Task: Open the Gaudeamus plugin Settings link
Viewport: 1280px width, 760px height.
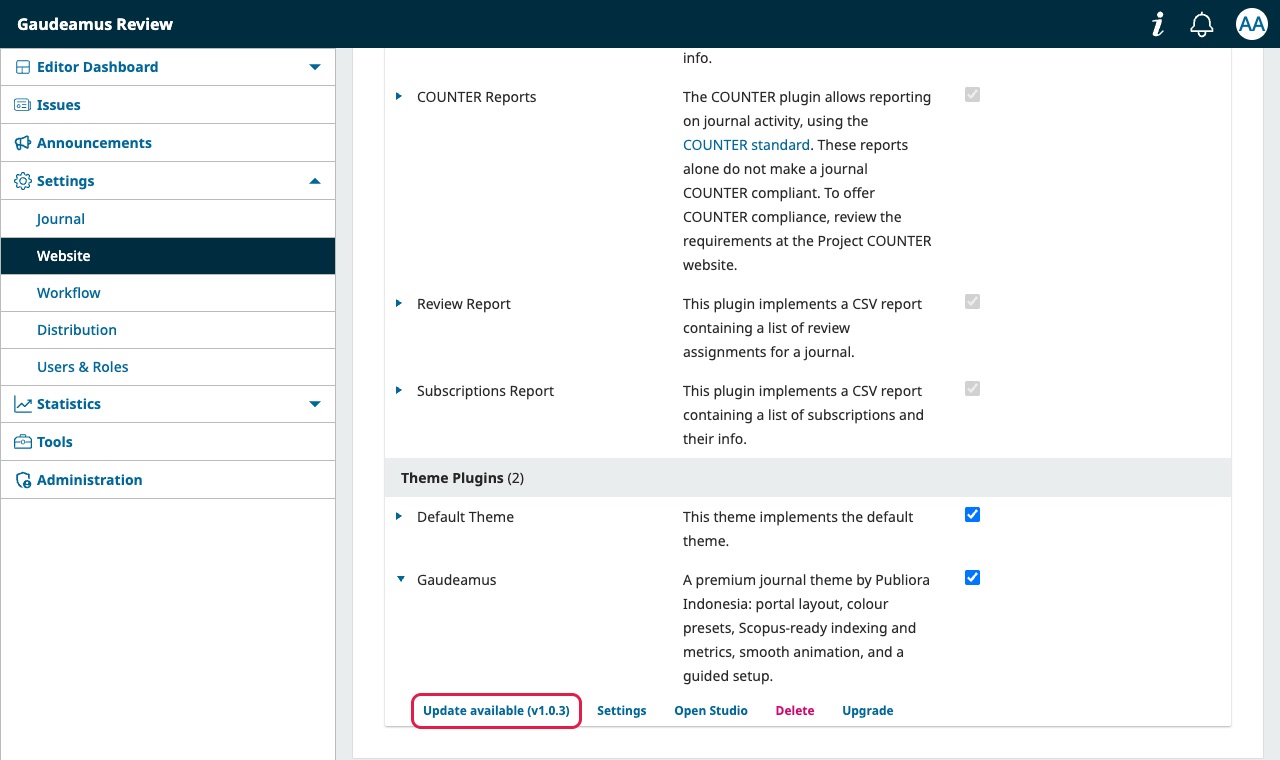Action: 622,711
